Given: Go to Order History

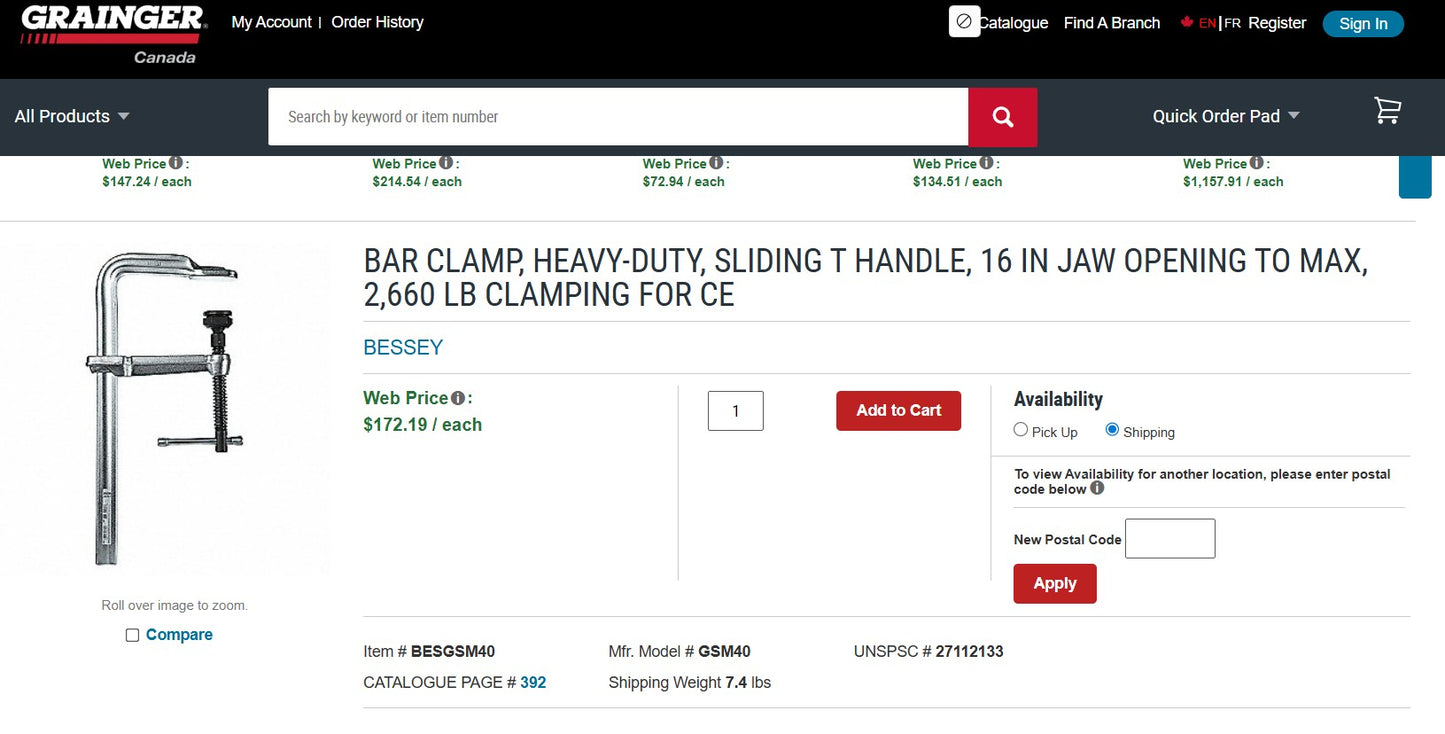Looking at the screenshot, I should 377,21.
